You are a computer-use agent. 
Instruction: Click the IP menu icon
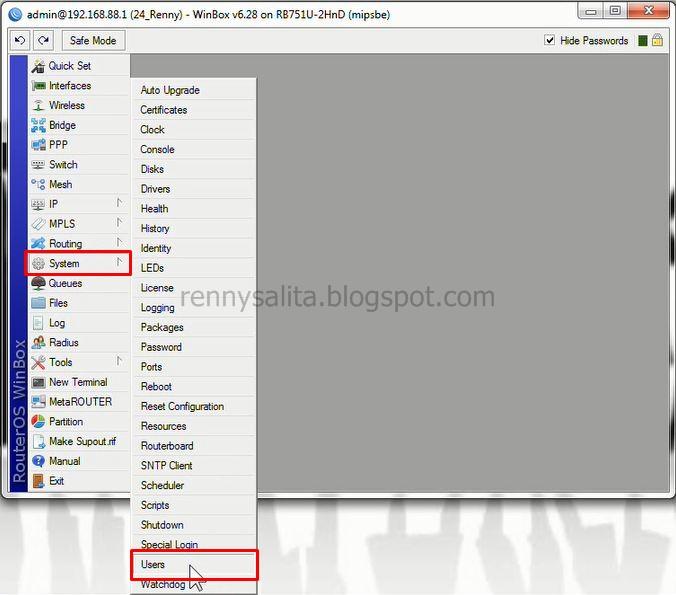38,204
